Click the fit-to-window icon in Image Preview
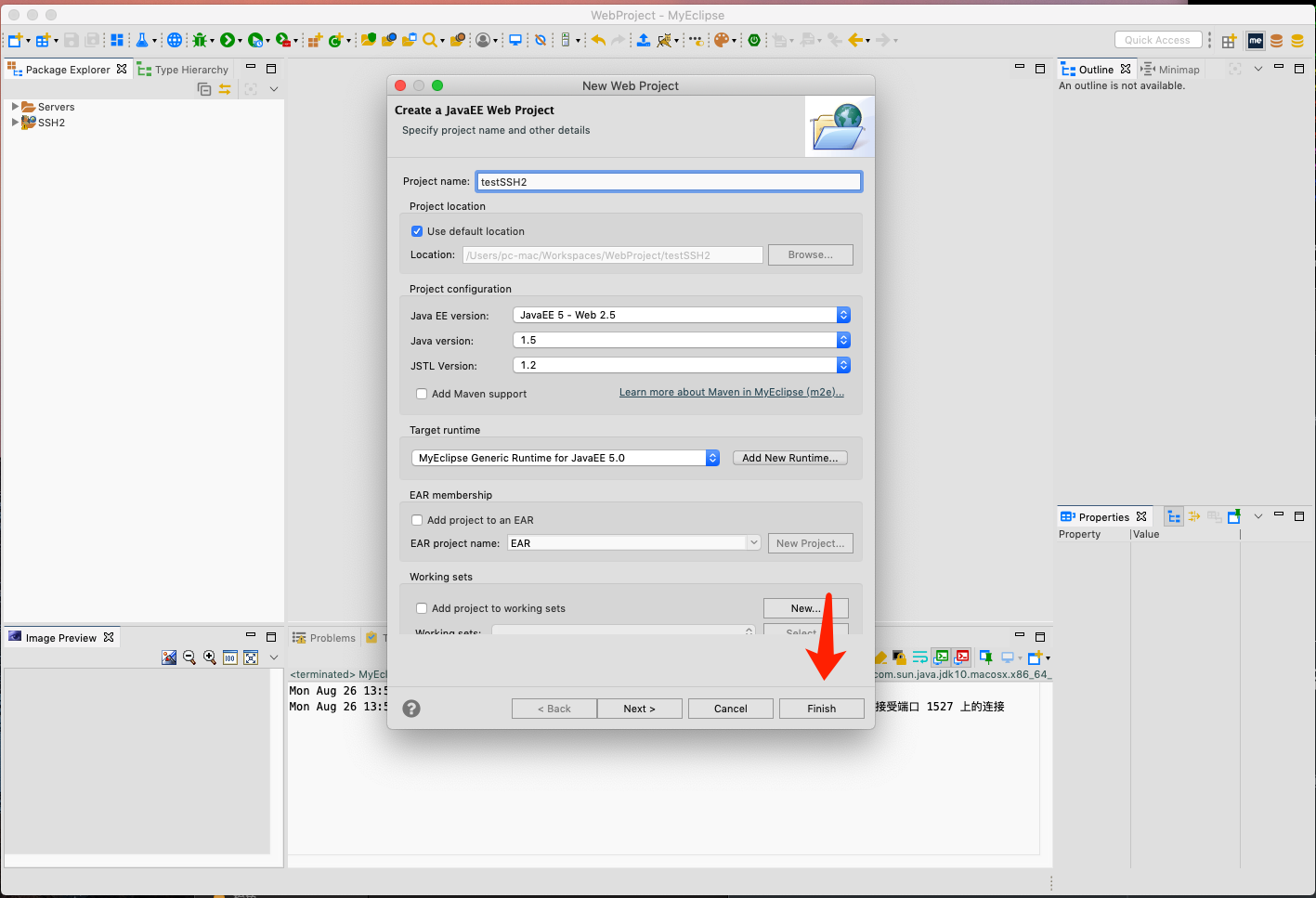The width and height of the screenshot is (1316, 898). pos(251,657)
